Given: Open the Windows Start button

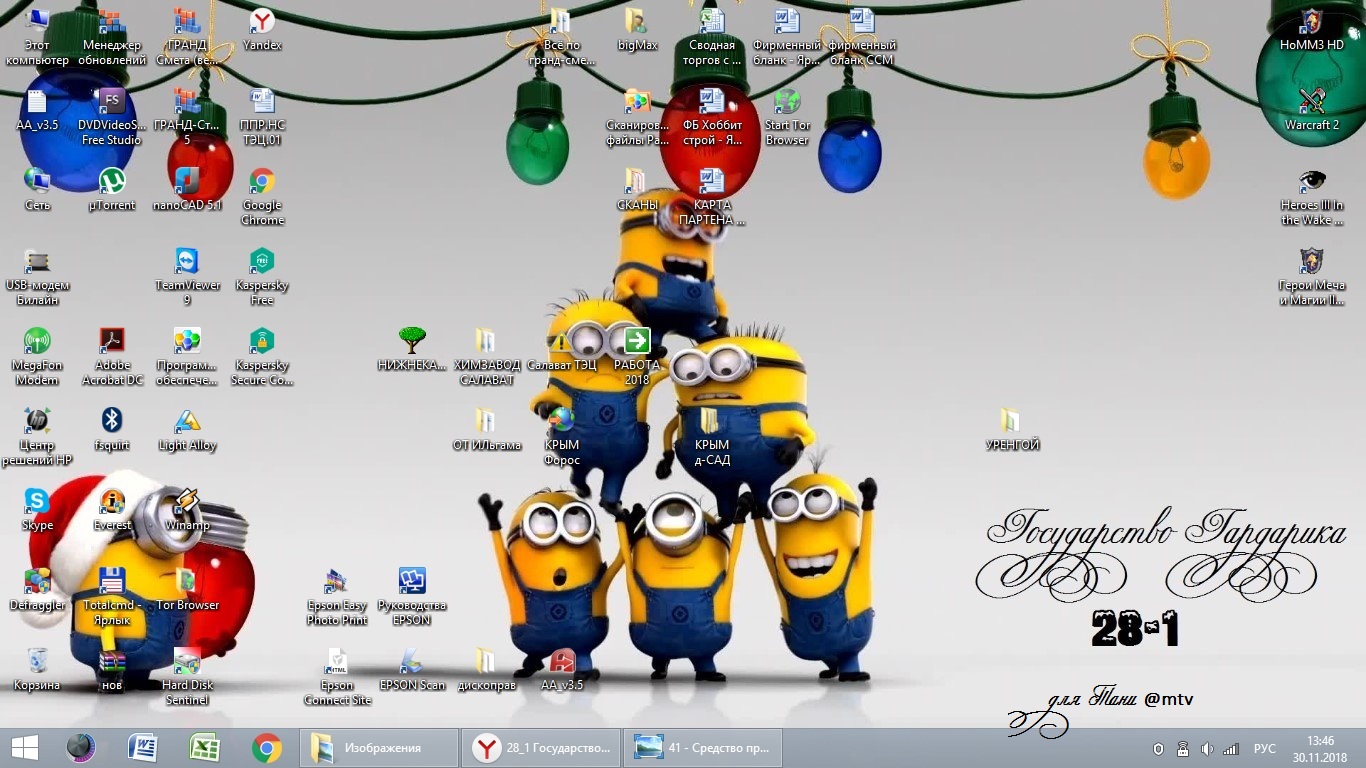Looking at the screenshot, I should coord(24,748).
